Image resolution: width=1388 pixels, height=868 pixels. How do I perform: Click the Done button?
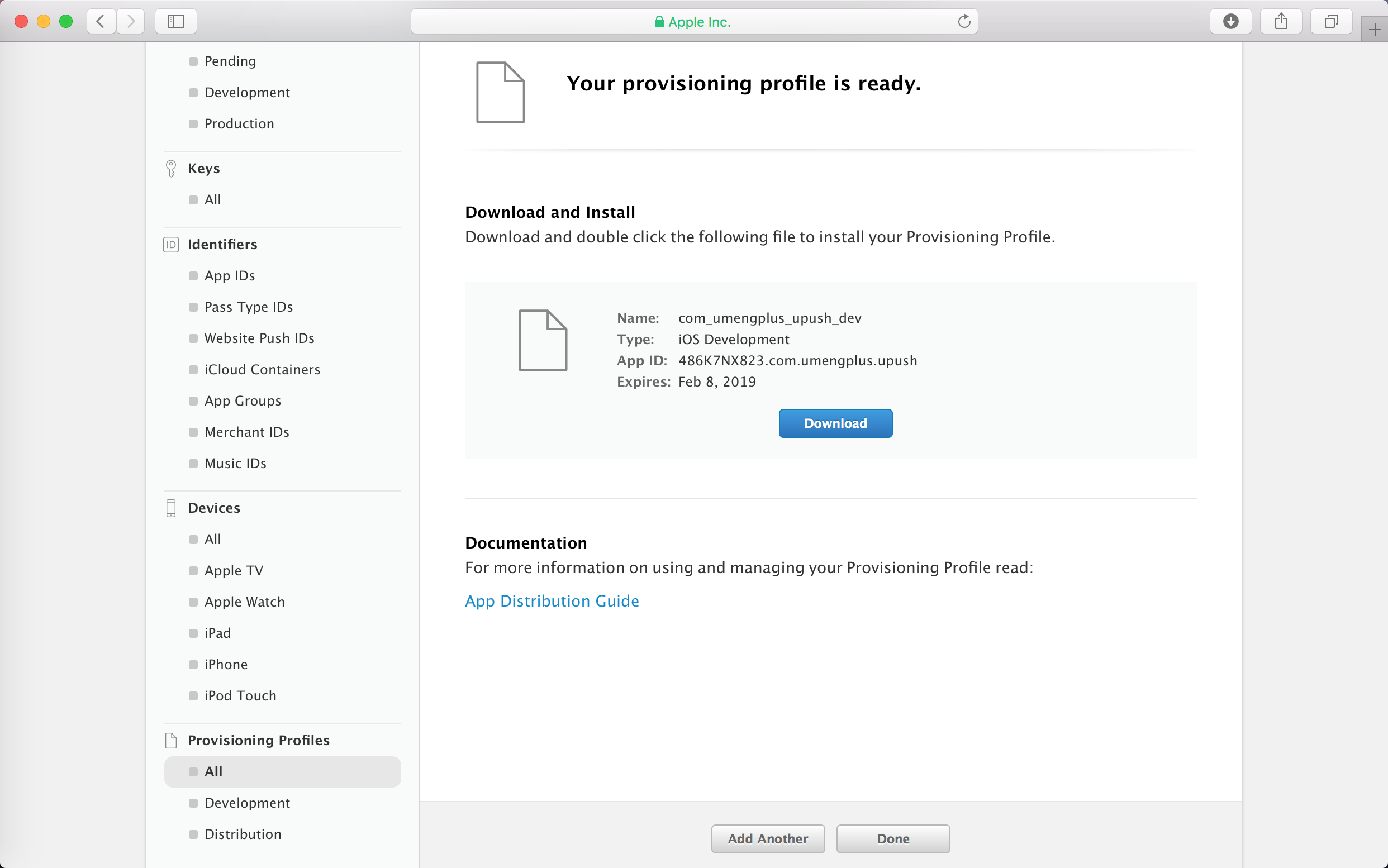pyautogui.click(x=893, y=840)
